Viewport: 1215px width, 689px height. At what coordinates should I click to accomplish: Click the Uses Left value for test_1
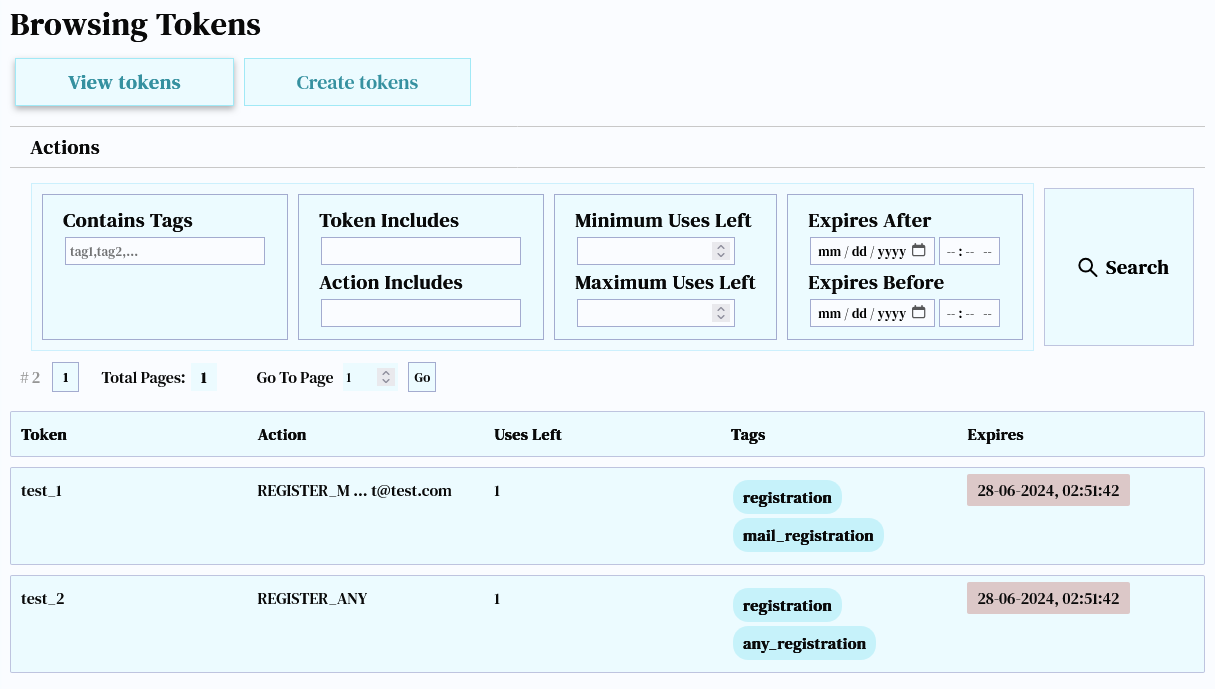click(x=497, y=491)
